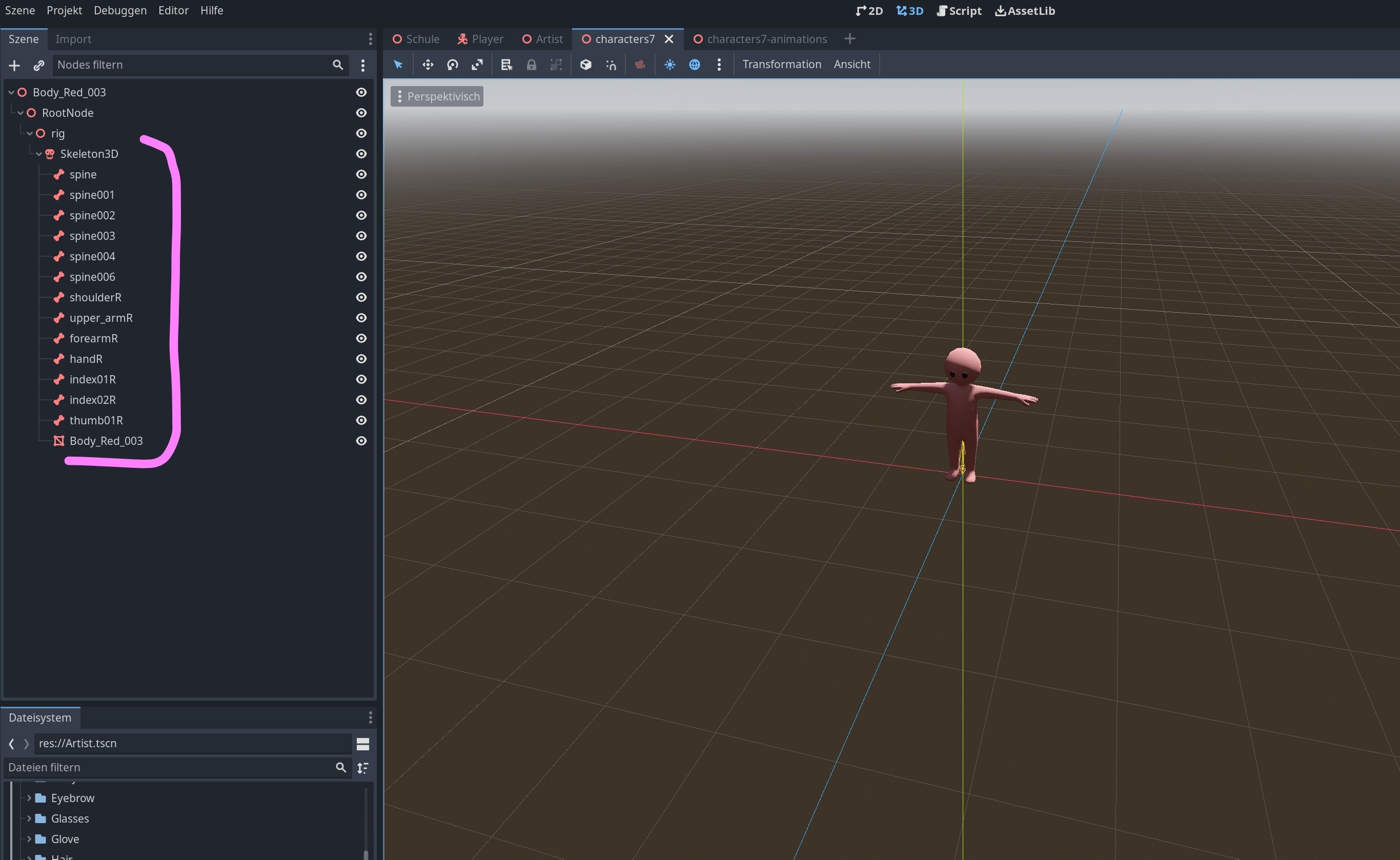Image resolution: width=1400 pixels, height=860 pixels.
Task: Select the spine003 bone node
Action: click(92, 235)
